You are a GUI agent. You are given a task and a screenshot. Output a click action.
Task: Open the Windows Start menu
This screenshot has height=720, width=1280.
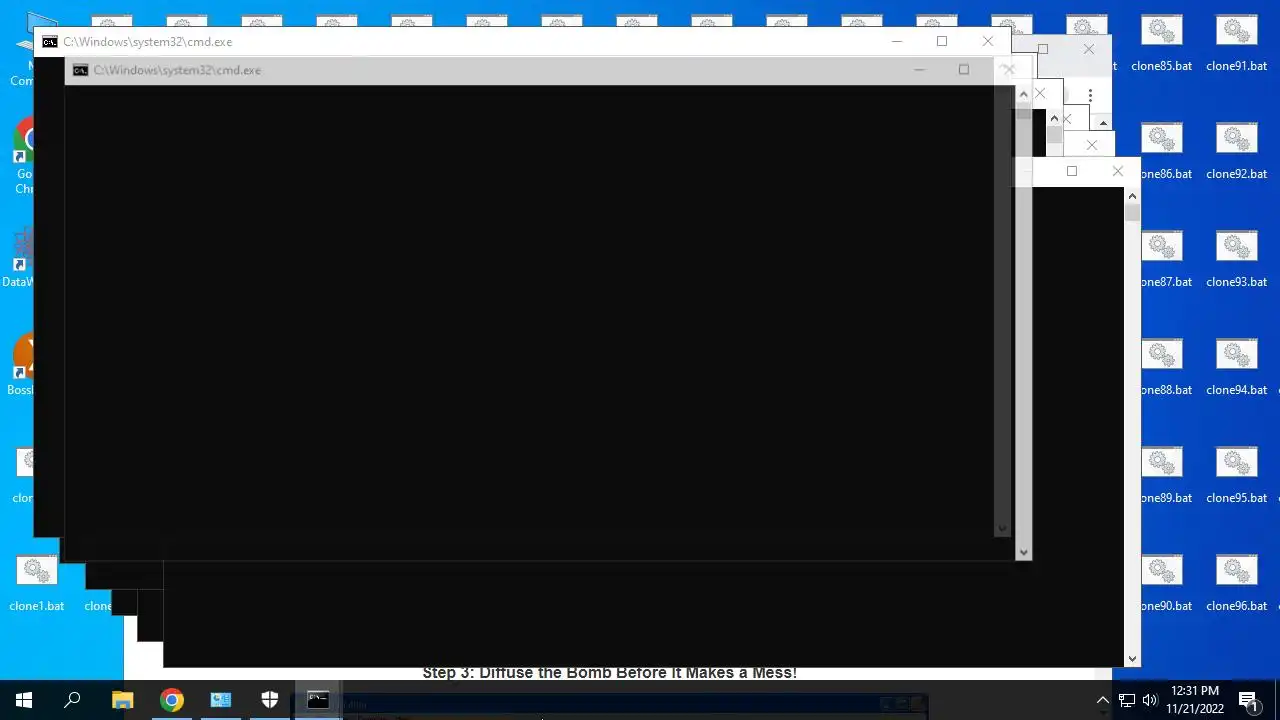pos(24,700)
